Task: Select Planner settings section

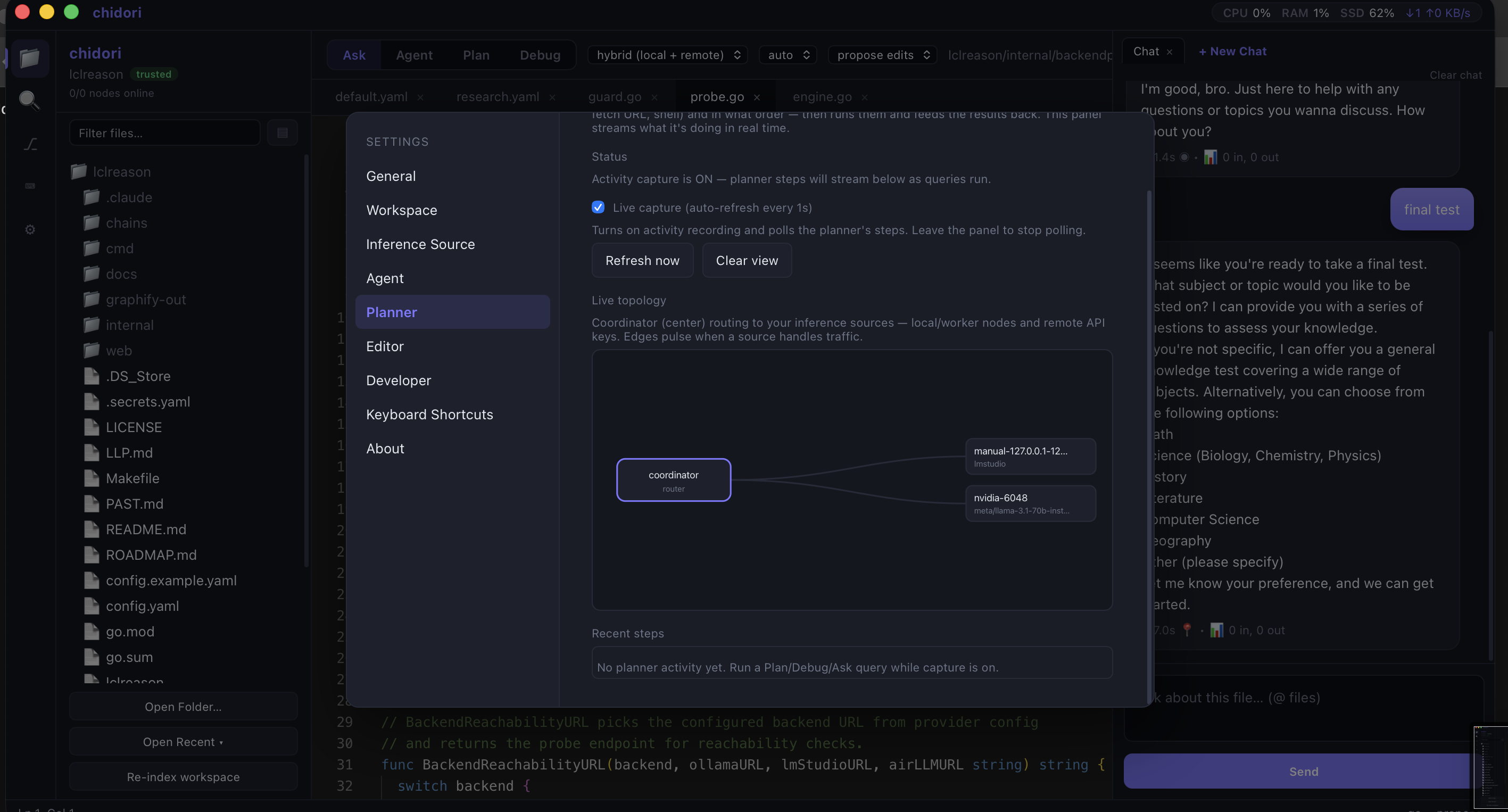Action: (452, 312)
